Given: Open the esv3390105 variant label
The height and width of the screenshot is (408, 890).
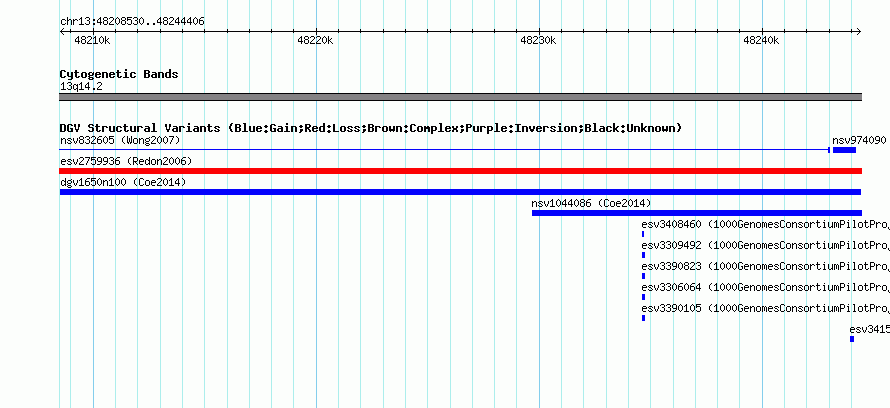Looking at the screenshot, I should point(765,308).
